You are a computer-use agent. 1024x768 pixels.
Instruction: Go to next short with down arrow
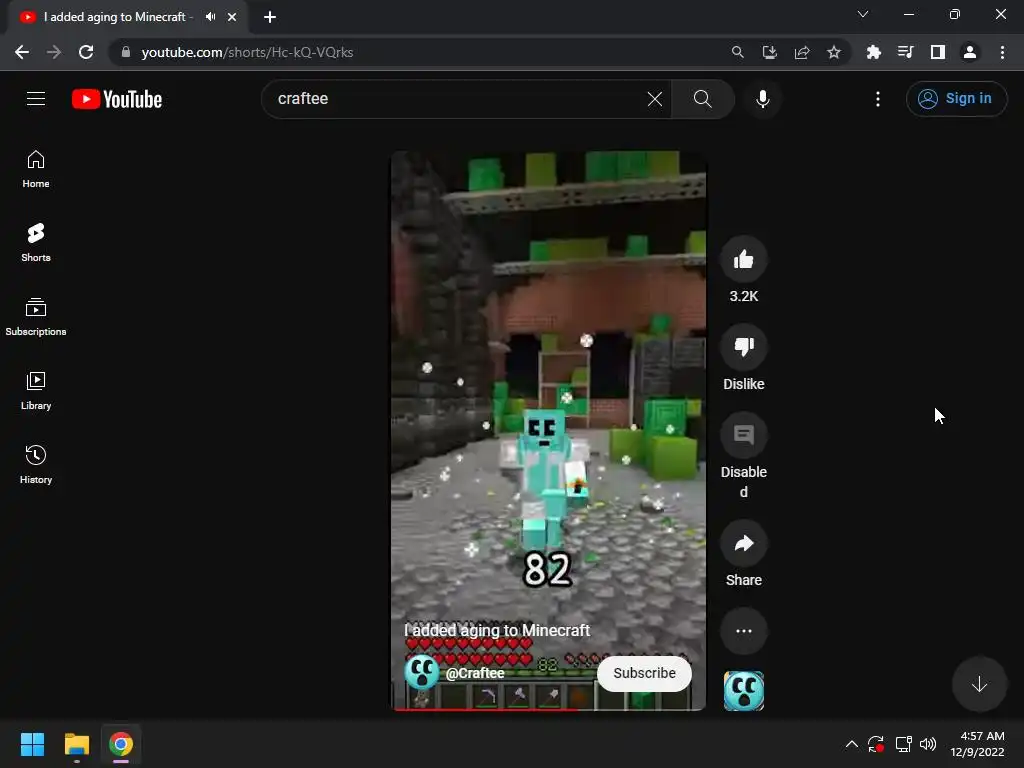click(979, 684)
